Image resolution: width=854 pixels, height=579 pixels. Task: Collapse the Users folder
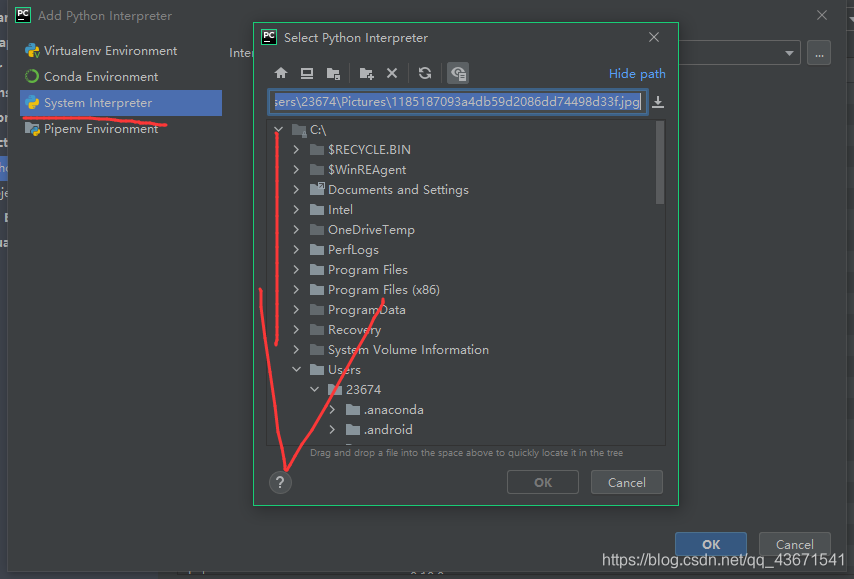[296, 369]
